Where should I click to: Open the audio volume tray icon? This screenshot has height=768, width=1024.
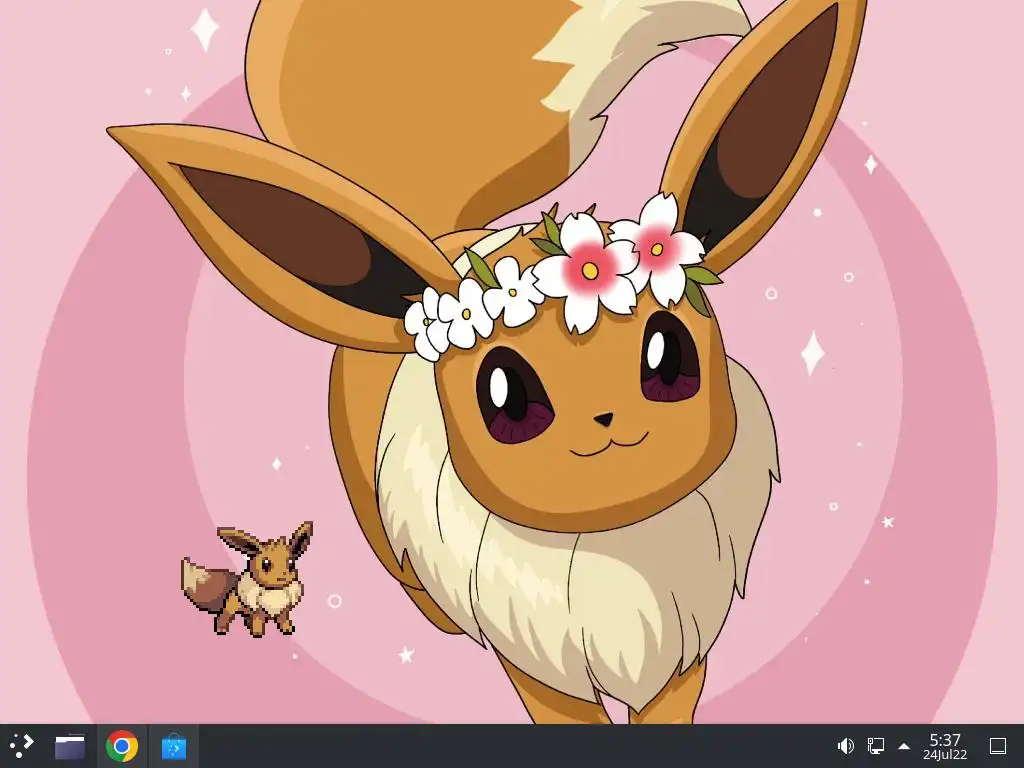click(846, 746)
